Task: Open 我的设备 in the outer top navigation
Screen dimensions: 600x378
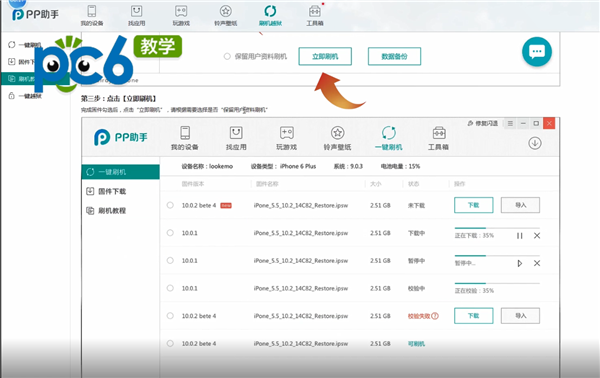Action: 92,16
